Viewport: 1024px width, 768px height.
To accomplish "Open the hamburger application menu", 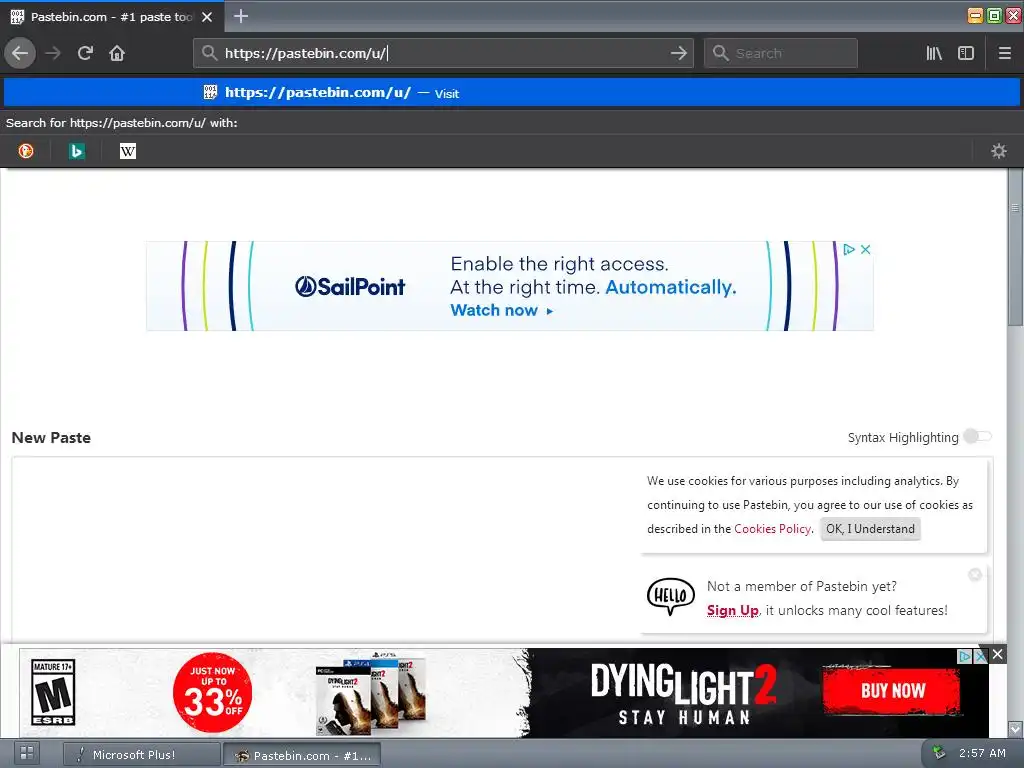I will pos(1004,53).
